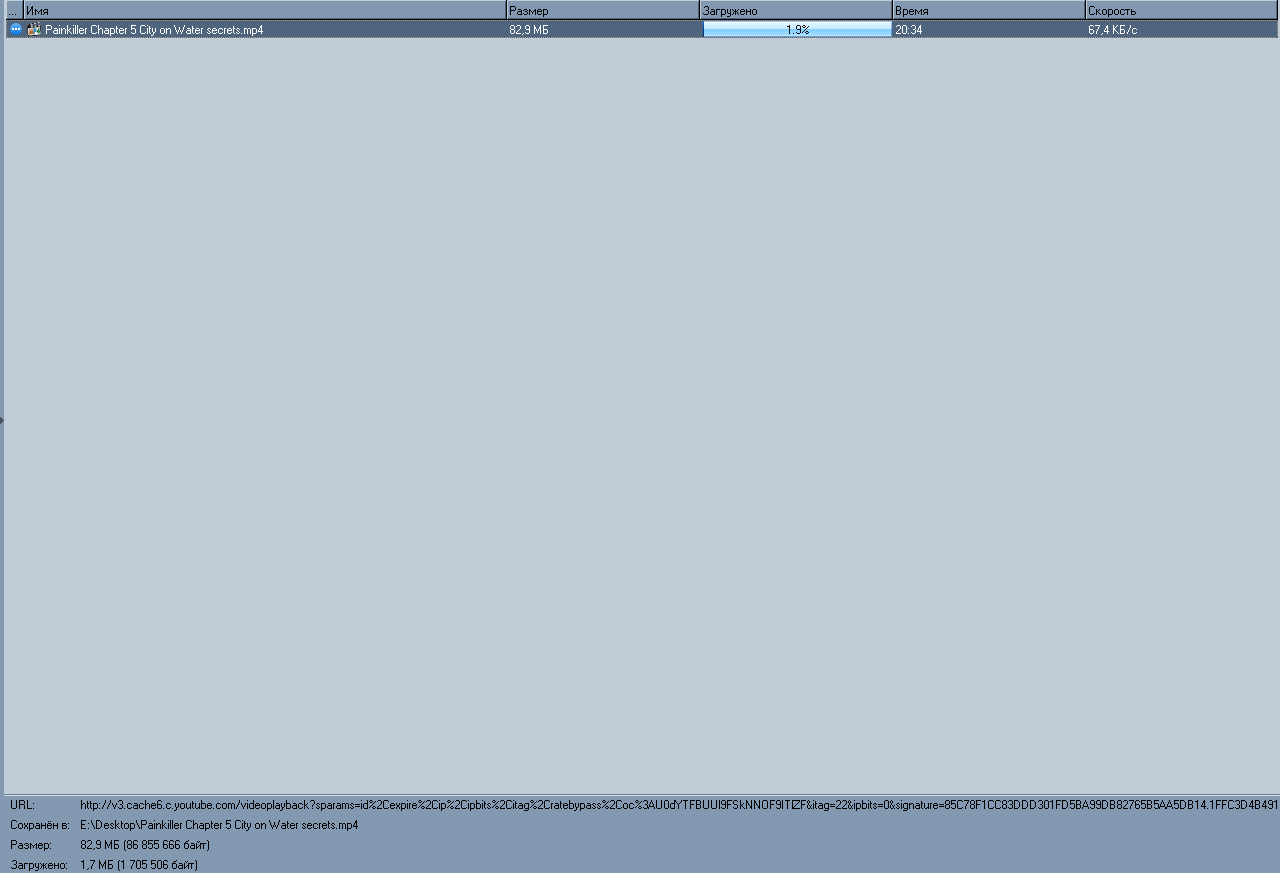Image resolution: width=1280 pixels, height=873 pixels.
Task: Click the 20:34 remaining time cell
Action: (x=909, y=30)
